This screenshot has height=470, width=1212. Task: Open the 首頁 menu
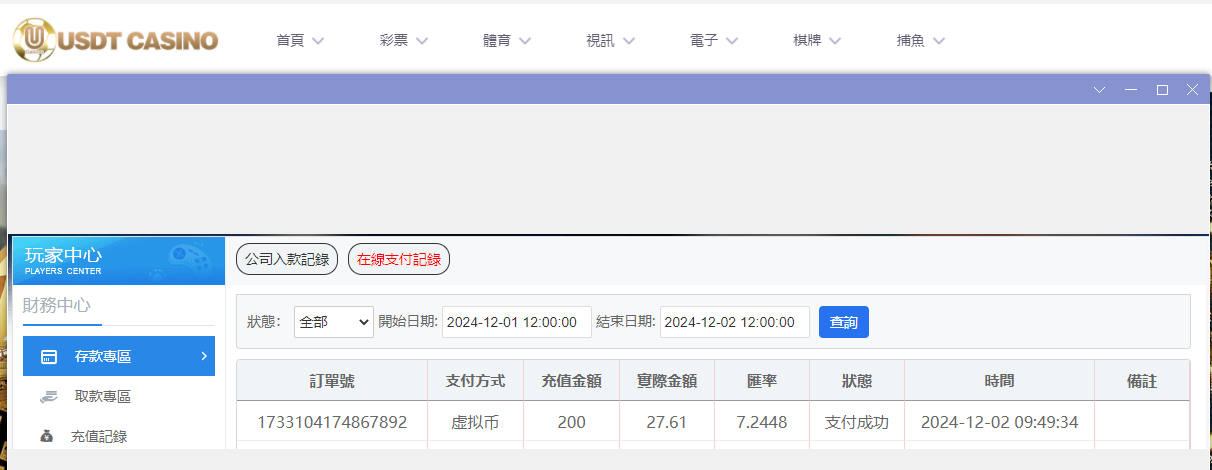[x=300, y=41]
